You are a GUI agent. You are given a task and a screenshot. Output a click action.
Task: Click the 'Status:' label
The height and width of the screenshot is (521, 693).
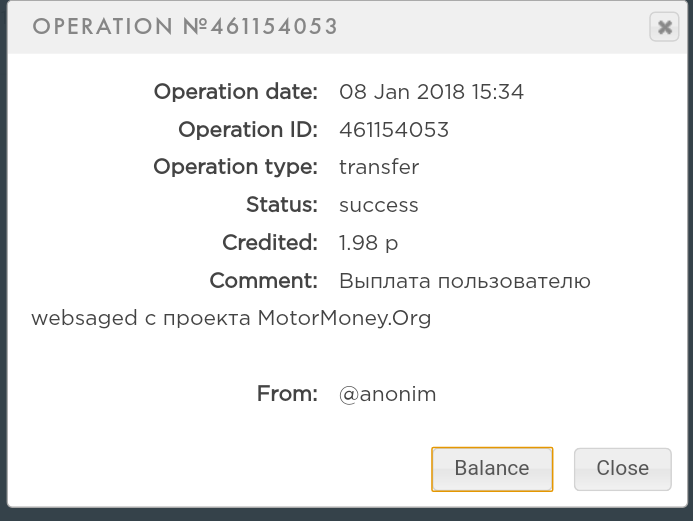click(281, 205)
